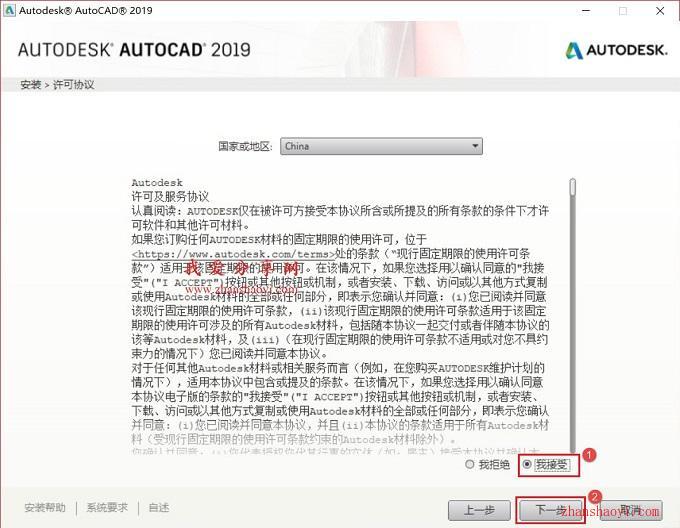Click the autodesk.com/terms hyperlink in agreement
Viewport: 680px width, 528px height.
(234, 254)
